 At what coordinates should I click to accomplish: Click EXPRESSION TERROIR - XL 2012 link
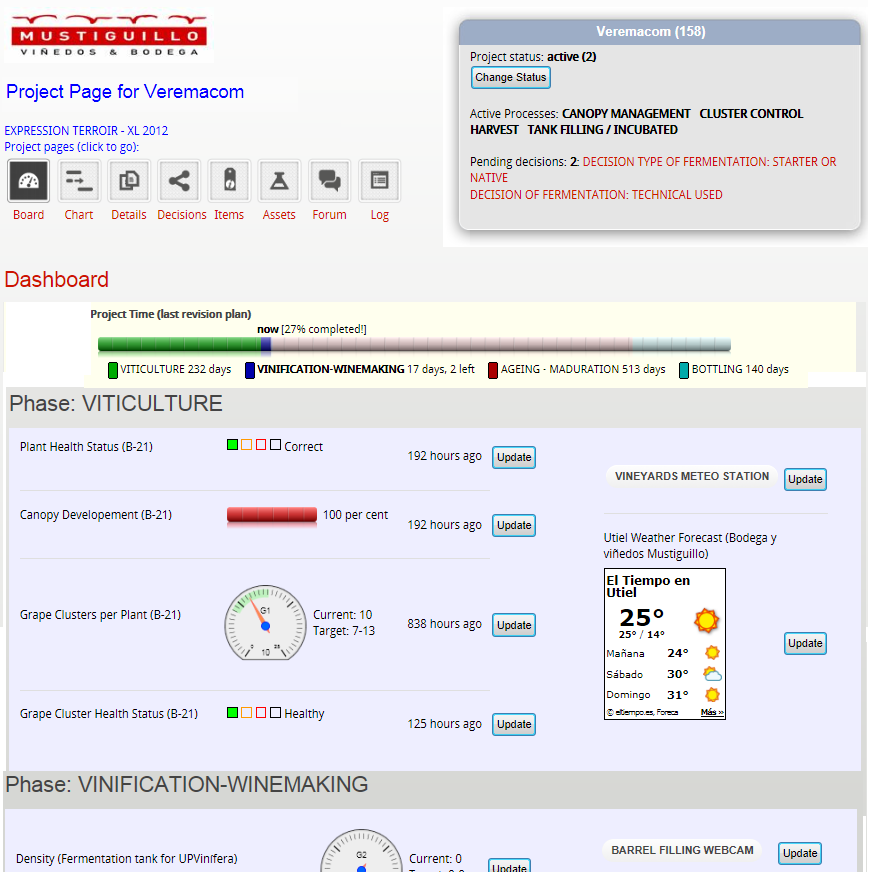click(86, 131)
